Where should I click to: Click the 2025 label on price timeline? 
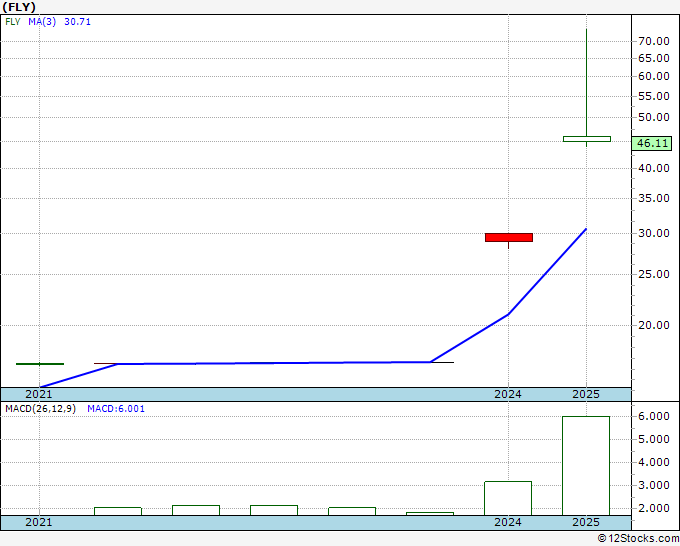[x=586, y=394]
